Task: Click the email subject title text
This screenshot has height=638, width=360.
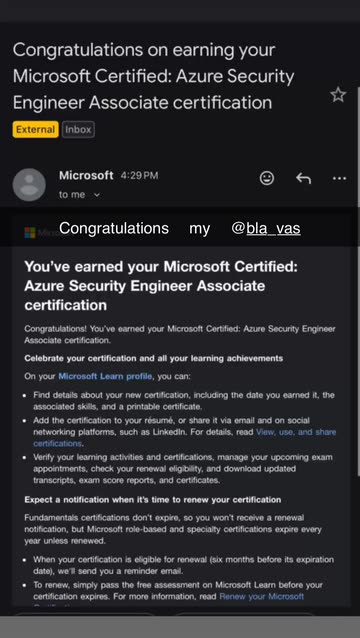Action: [x=154, y=76]
